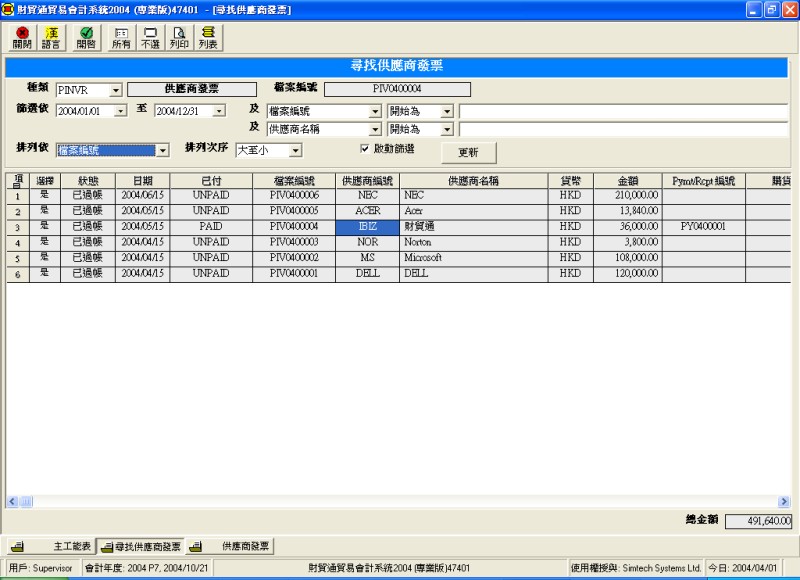Click the Norton supplier name cell
The height and width of the screenshot is (580, 800).
coord(473,242)
